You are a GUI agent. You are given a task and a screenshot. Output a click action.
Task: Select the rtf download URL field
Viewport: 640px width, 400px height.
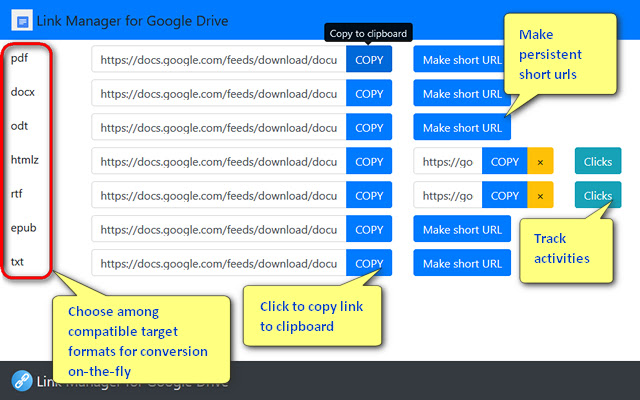pyautogui.click(x=219, y=195)
